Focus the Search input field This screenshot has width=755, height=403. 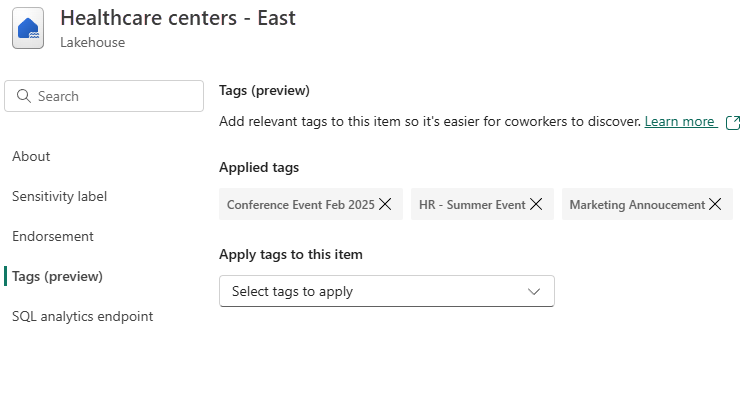[115, 96]
